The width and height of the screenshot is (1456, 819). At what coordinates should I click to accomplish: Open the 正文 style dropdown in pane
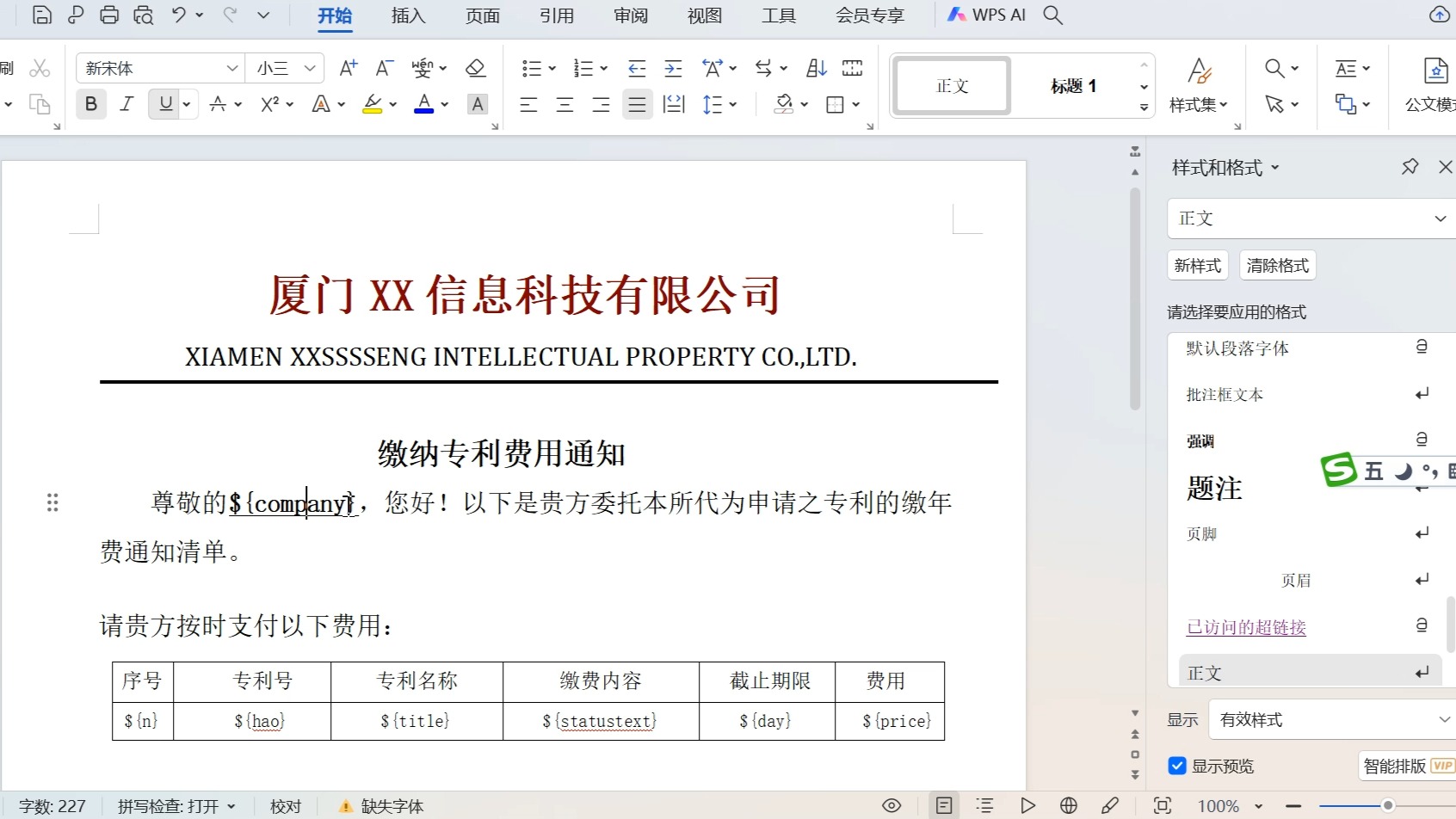(1440, 219)
